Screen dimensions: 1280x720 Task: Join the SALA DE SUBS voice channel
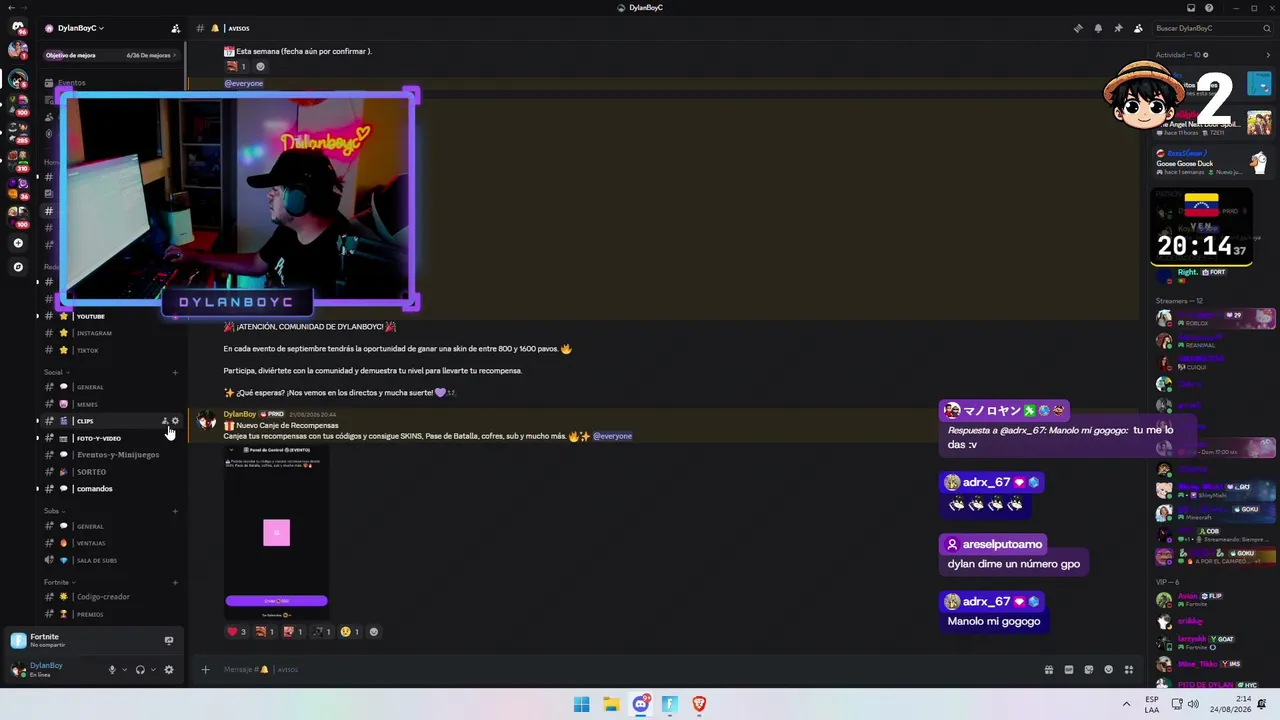point(110,560)
